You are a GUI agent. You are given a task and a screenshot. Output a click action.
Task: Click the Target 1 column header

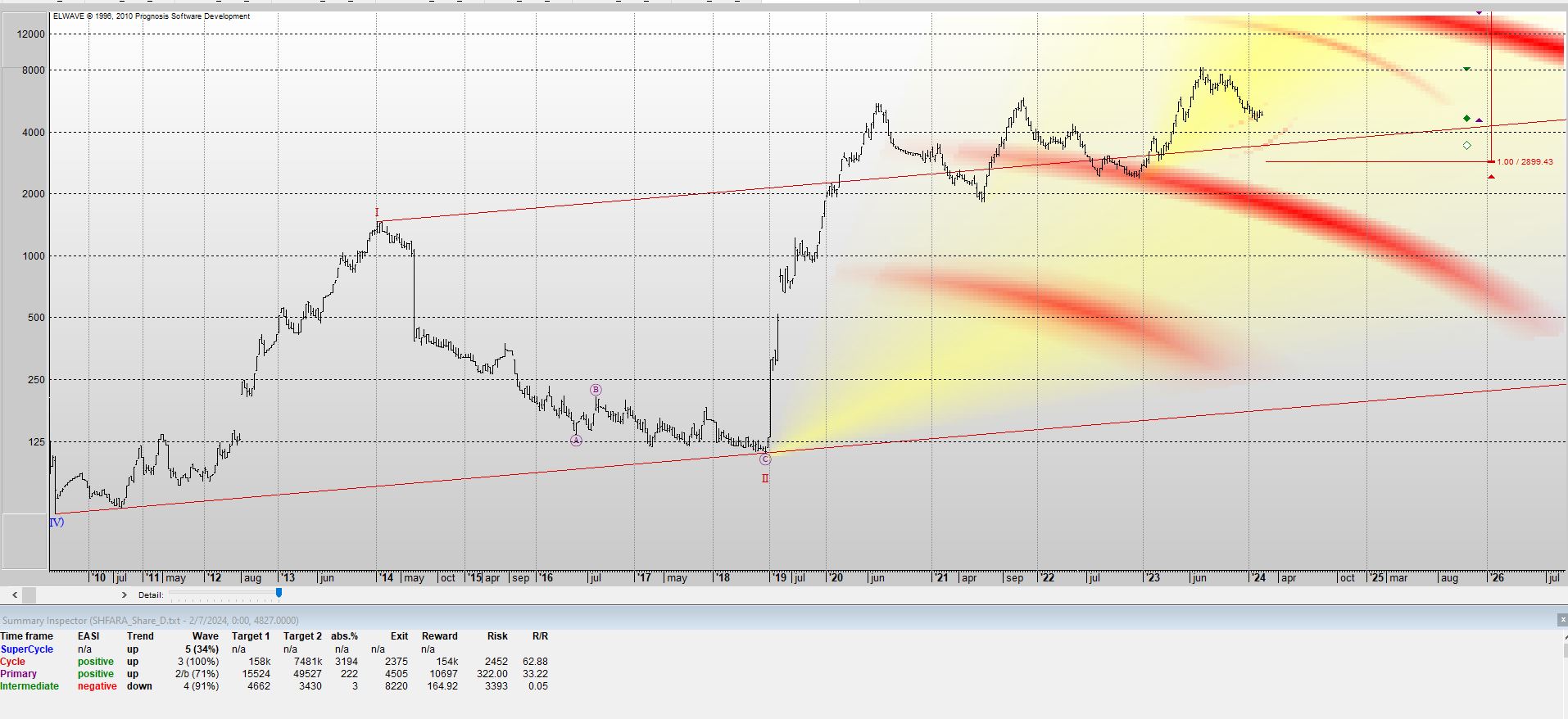[x=251, y=636]
